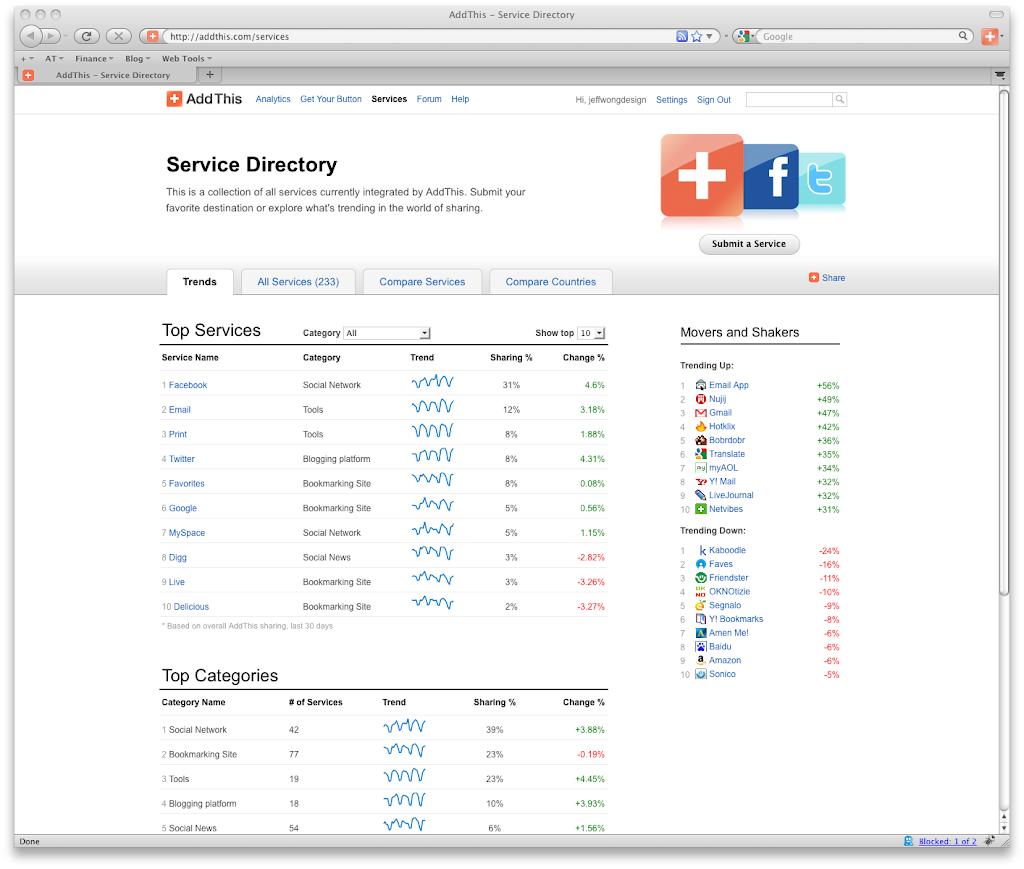Viewport: 1024px width, 869px height.
Task: Click the Baidu paw icon
Action: (x=701, y=646)
